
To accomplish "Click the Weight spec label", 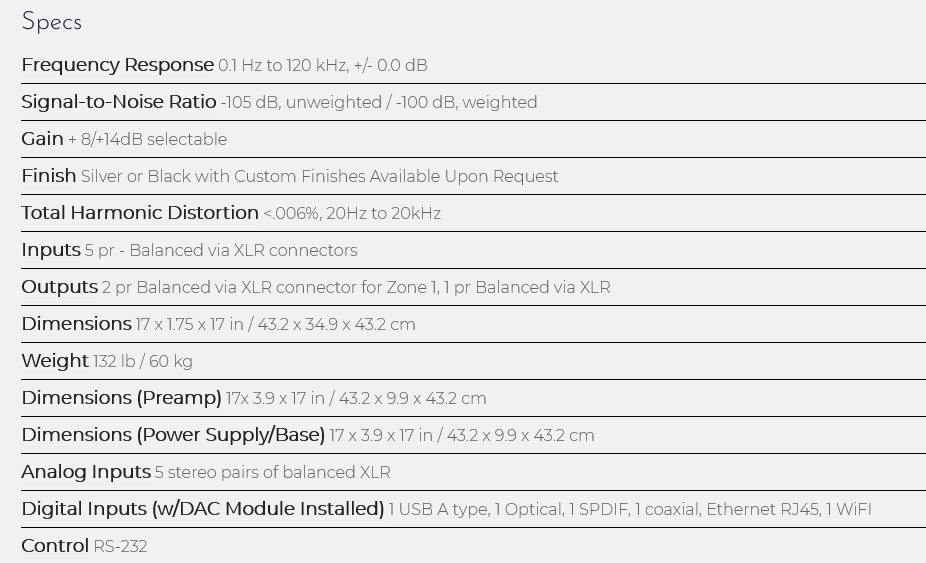I will (x=55, y=361).
